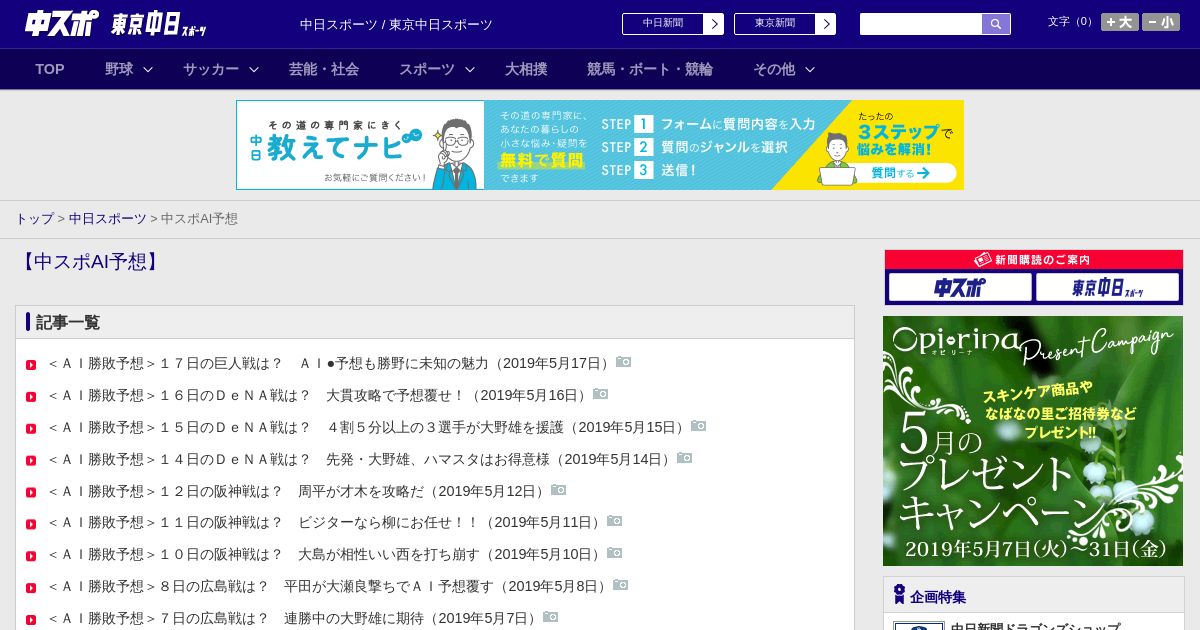The height and width of the screenshot is (630, 1200).
Task: Click the camera icon on the 5月15日 article
Action: (x=699, y=426)
